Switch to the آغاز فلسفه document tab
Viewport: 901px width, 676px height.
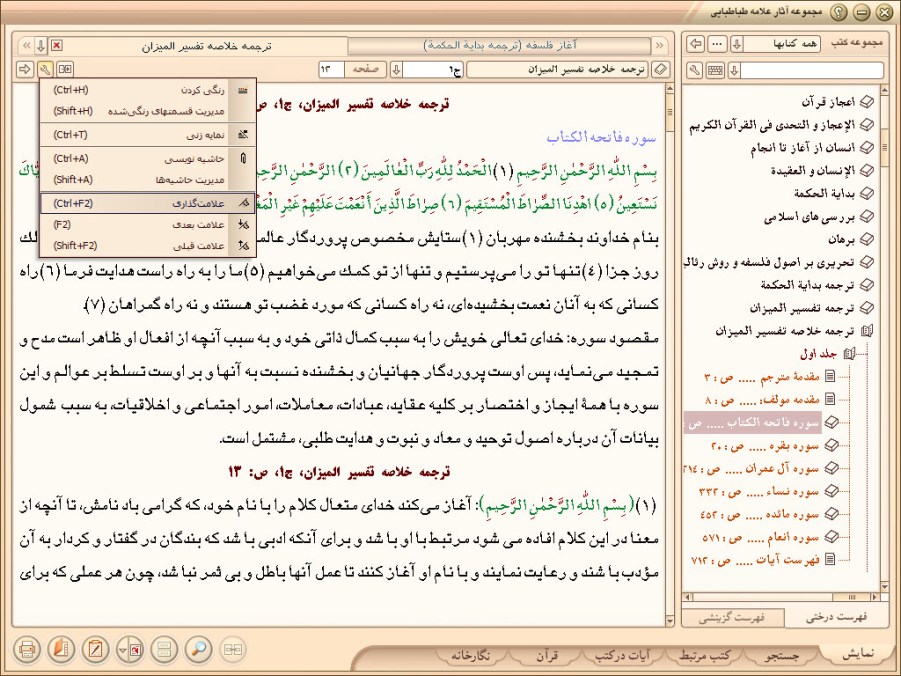coord(499,45)
